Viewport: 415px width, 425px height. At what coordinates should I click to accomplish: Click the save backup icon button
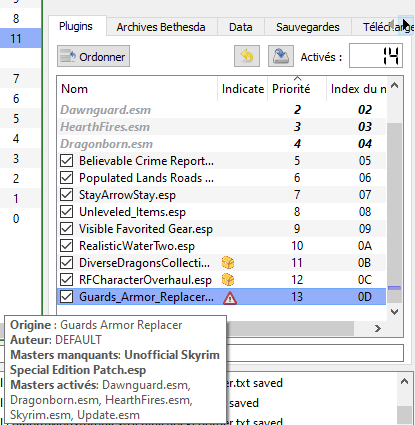click(x=281, y=56)
